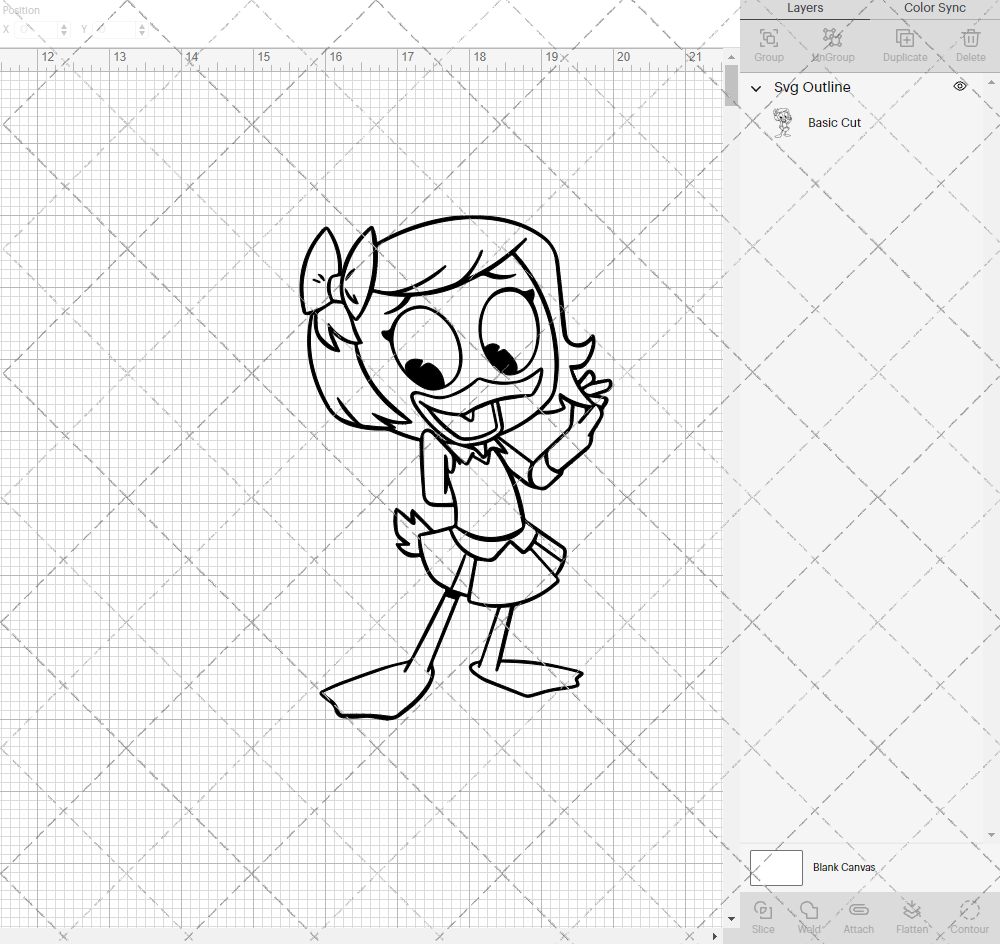
Task: Click the UnGroup icon
Action: point(832,38)
